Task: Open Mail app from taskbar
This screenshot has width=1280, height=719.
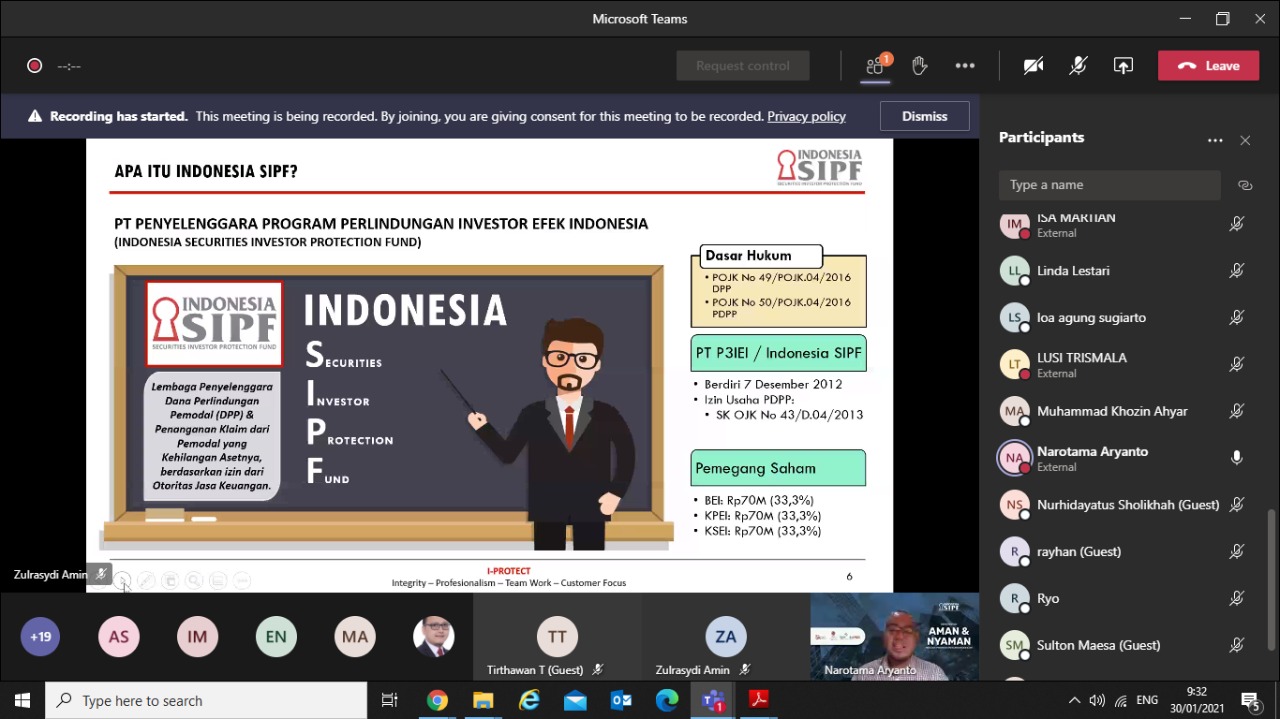Action: 575,700
